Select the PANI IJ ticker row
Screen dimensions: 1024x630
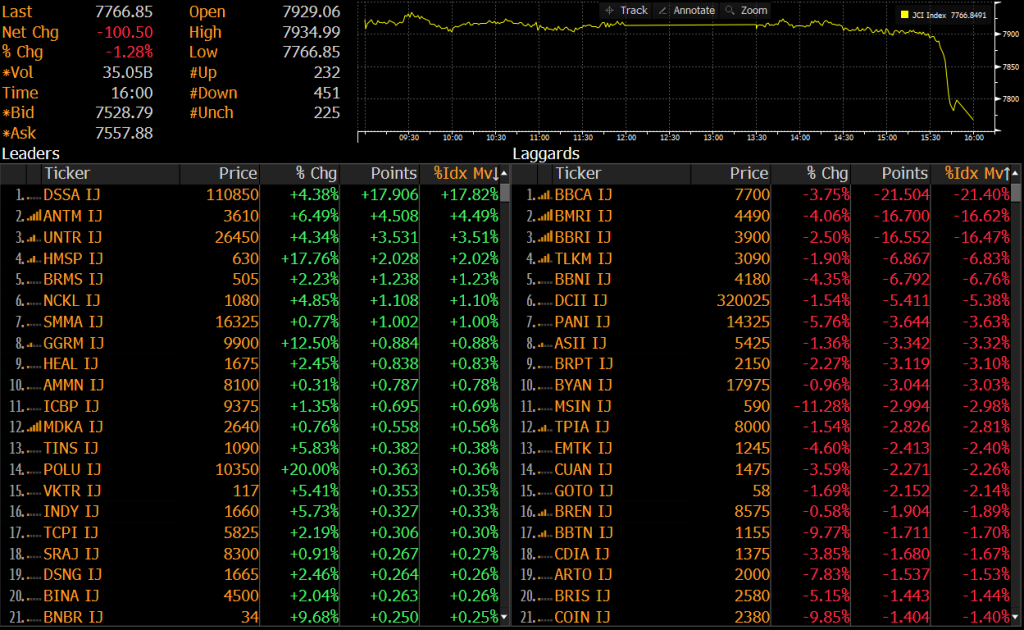coord(761,322)
